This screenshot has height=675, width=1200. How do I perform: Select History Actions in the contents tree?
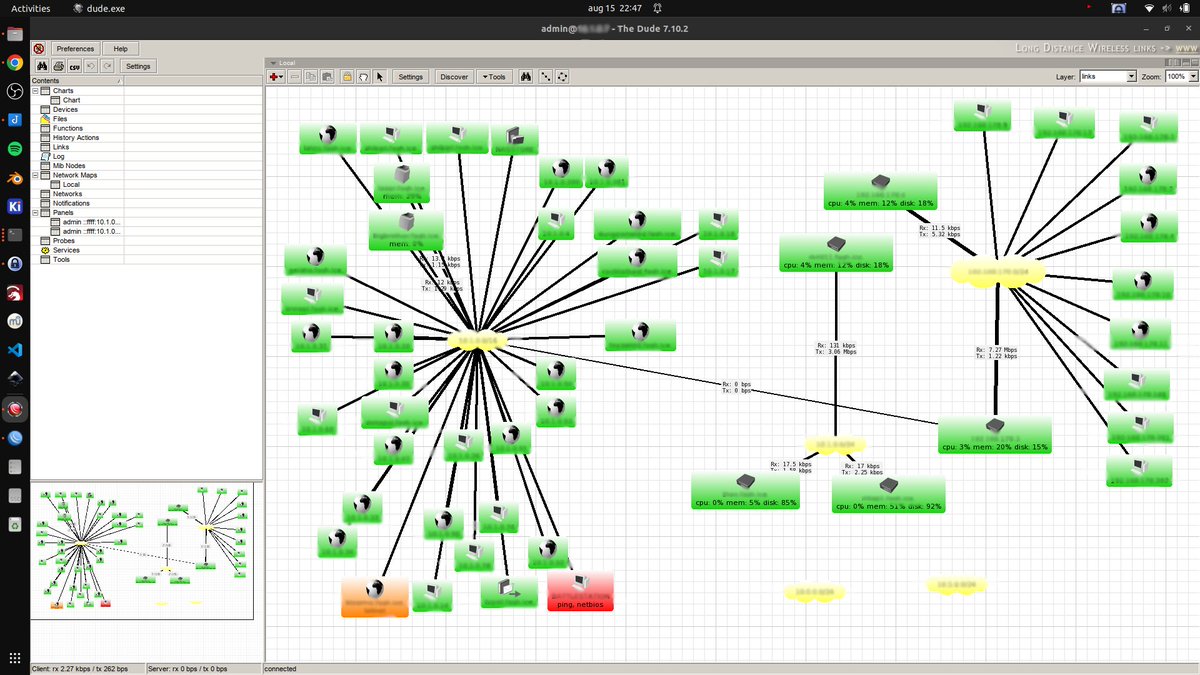[x=76, y=138]
